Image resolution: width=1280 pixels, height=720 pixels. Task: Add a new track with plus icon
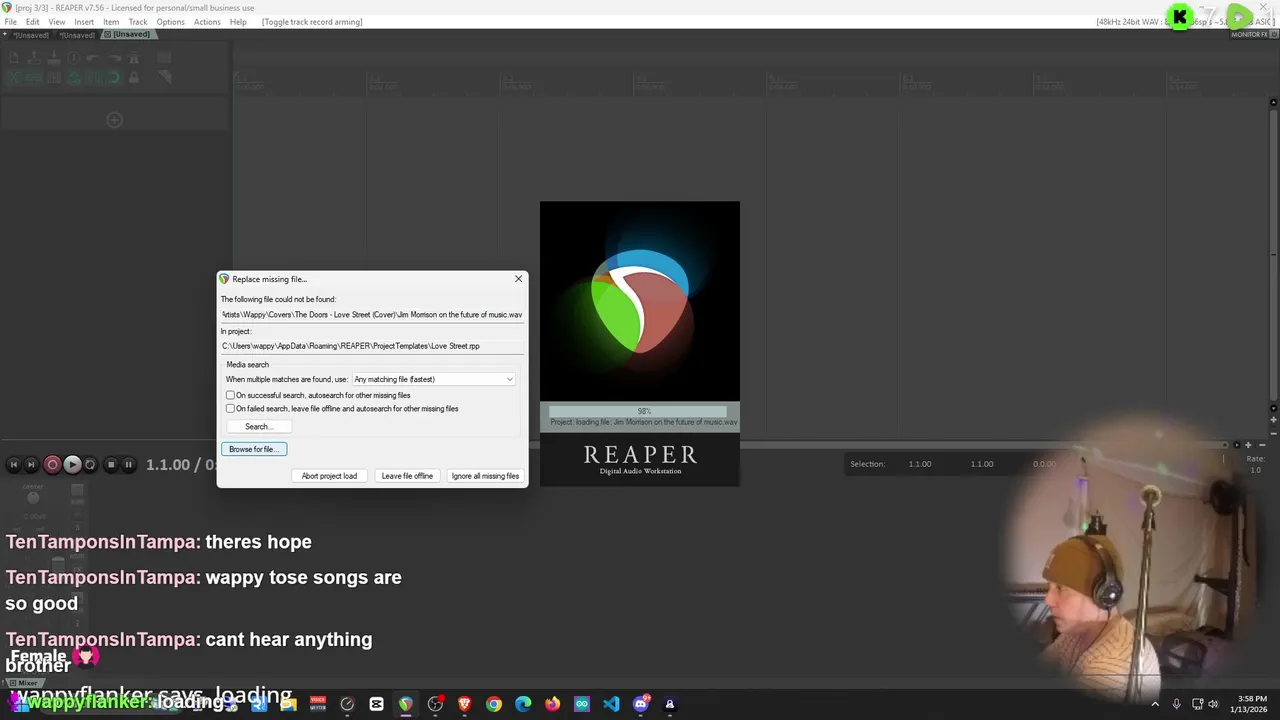[x=115, y=120]
